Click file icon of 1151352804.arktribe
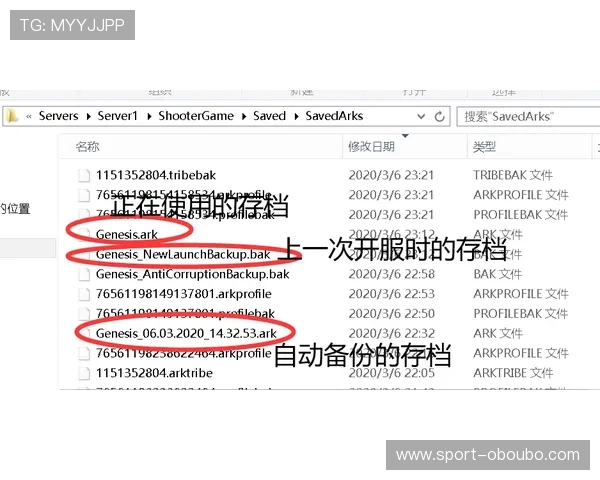Screen dimensions: 600x480 tap(84, 373)
